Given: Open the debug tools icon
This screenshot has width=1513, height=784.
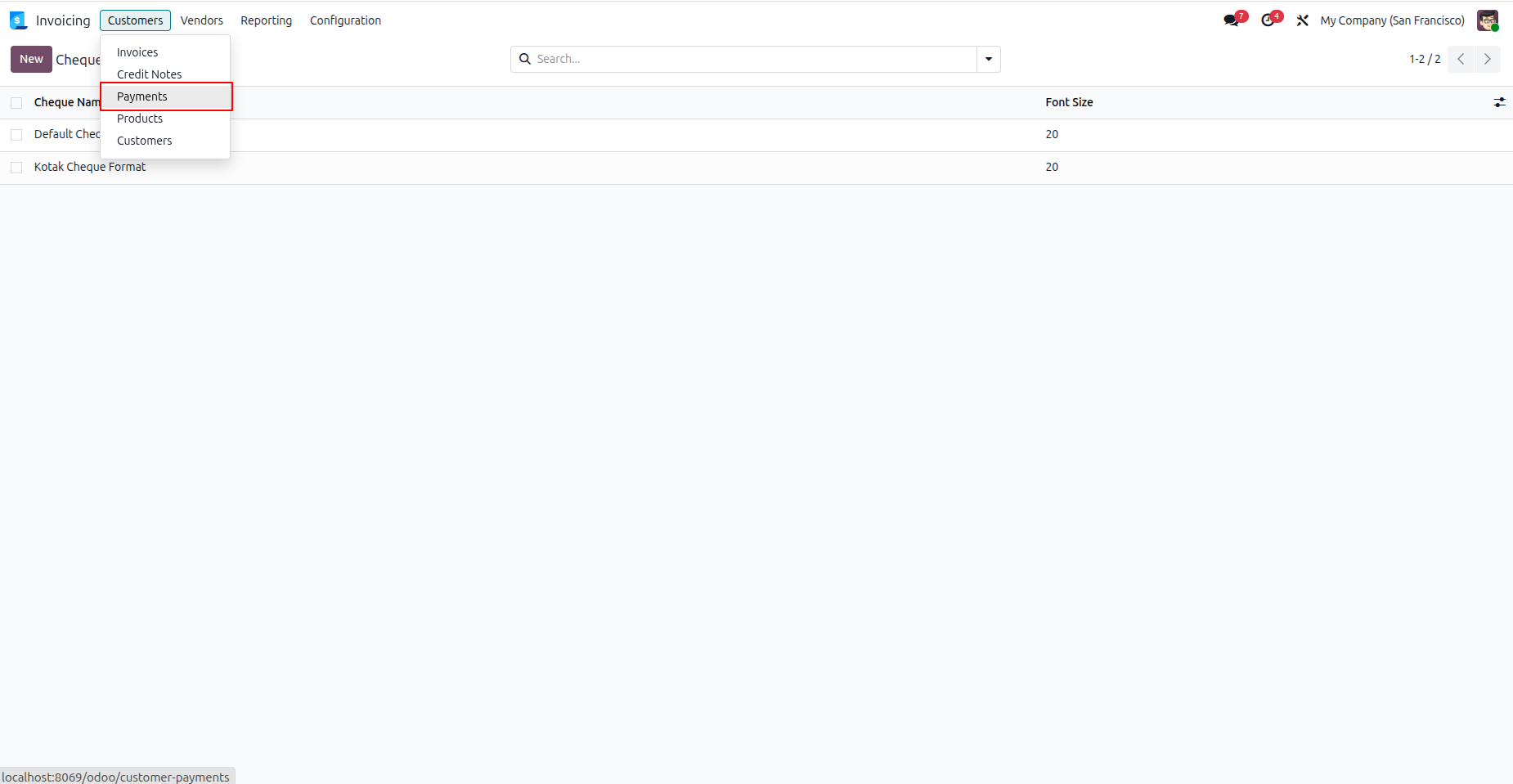Looking at the screenshot, I should 1303,20.
